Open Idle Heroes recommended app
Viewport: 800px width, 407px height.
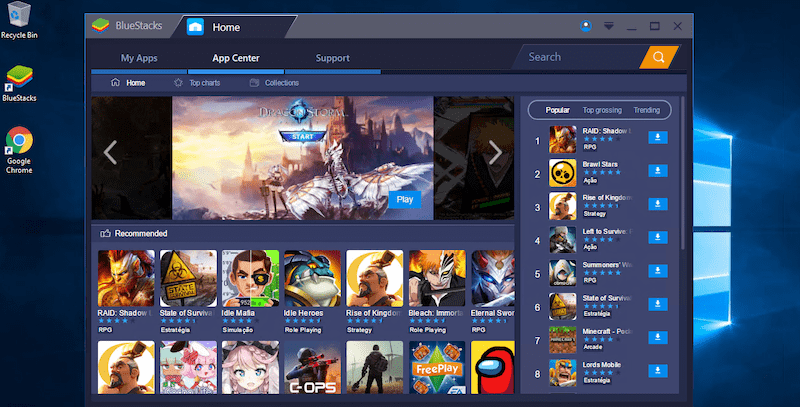click(x=312, y=278)
